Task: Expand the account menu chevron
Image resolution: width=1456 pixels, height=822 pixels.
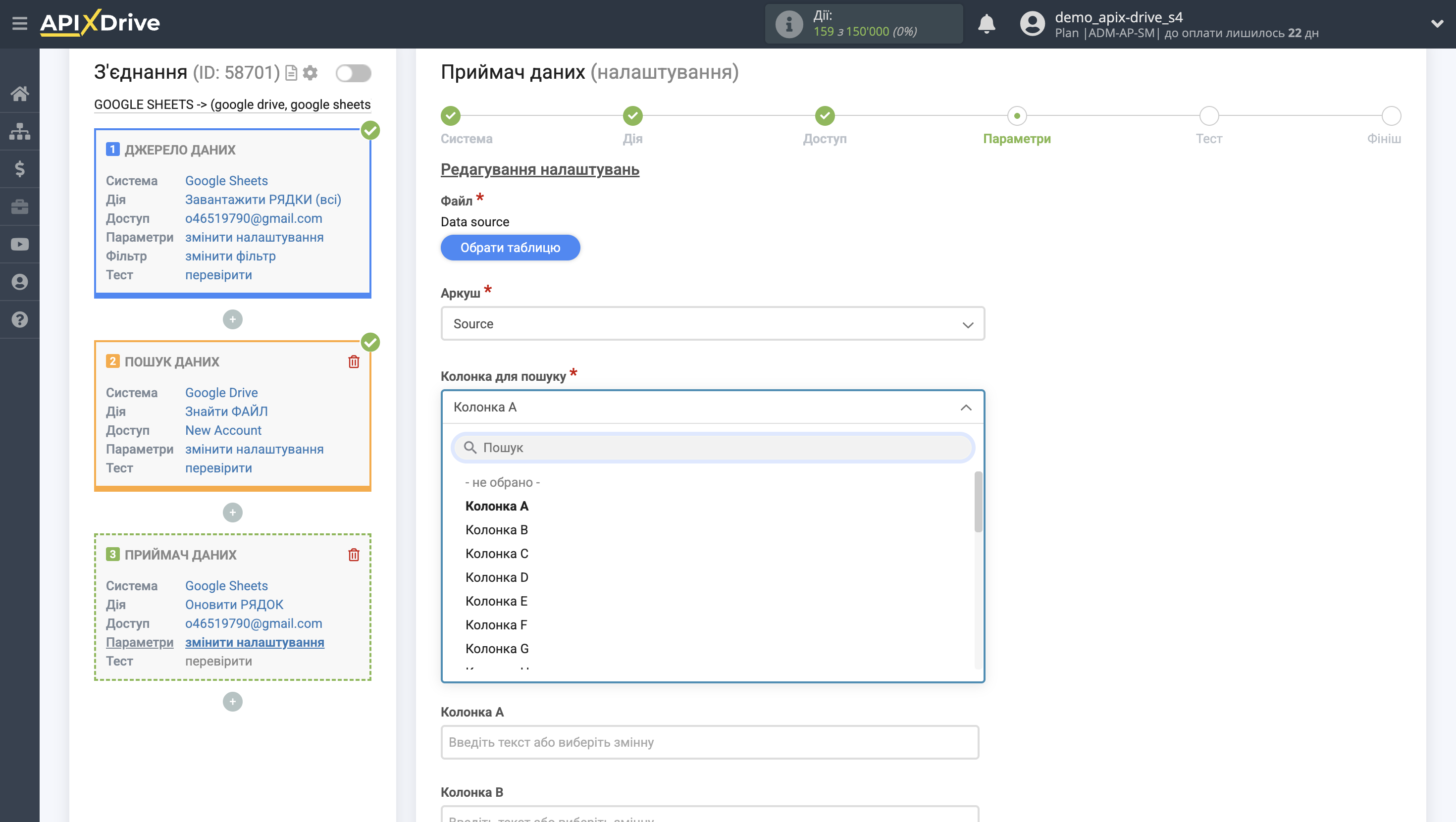Action: (1437, 24)
